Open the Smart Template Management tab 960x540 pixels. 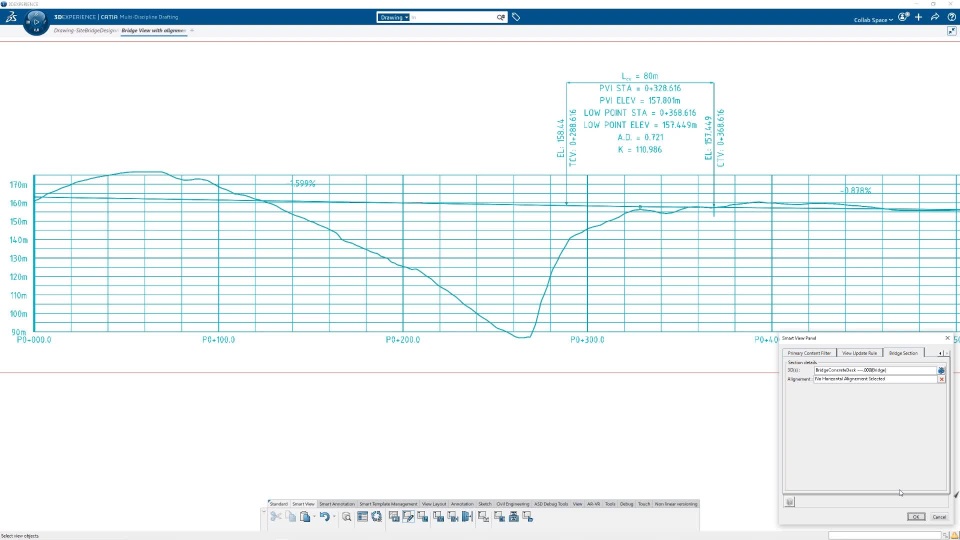[388, 504]
